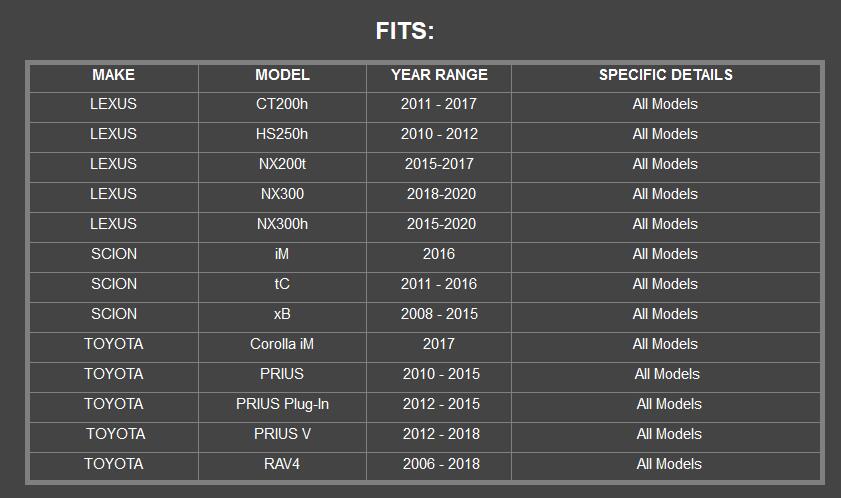Click the 2006 - 2018 year range
This screenshot has width=841, height=498.
441,464
